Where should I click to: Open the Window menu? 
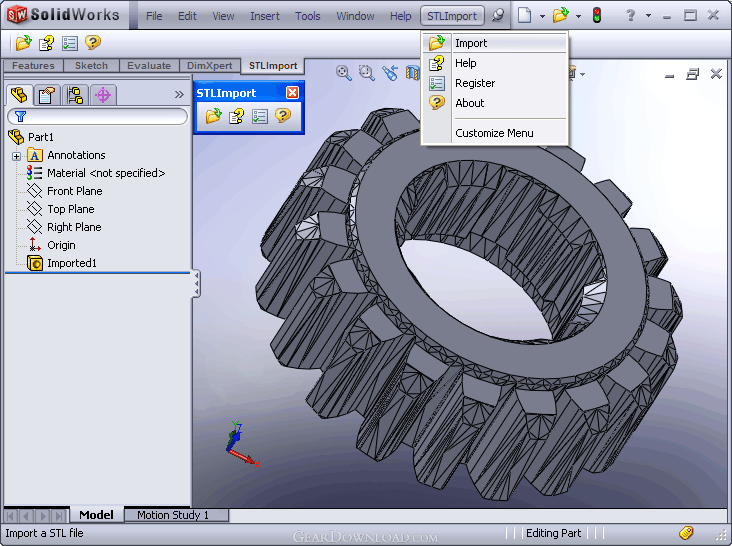(x=355, y=16)
